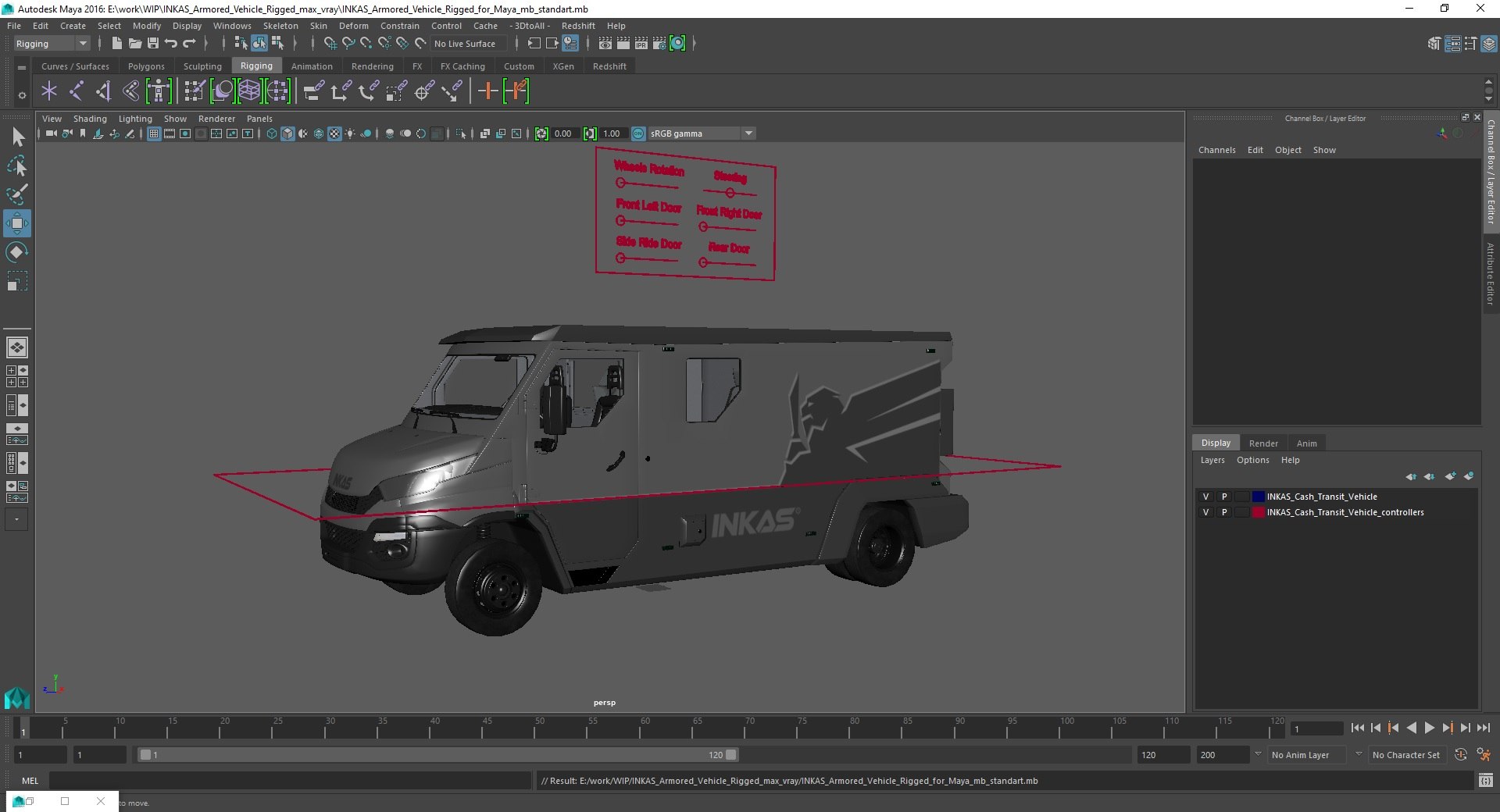Viewport: 1500px width, 812px height.
Task: Activate the Lasso Select tool
Action: [x=17, y=166]
